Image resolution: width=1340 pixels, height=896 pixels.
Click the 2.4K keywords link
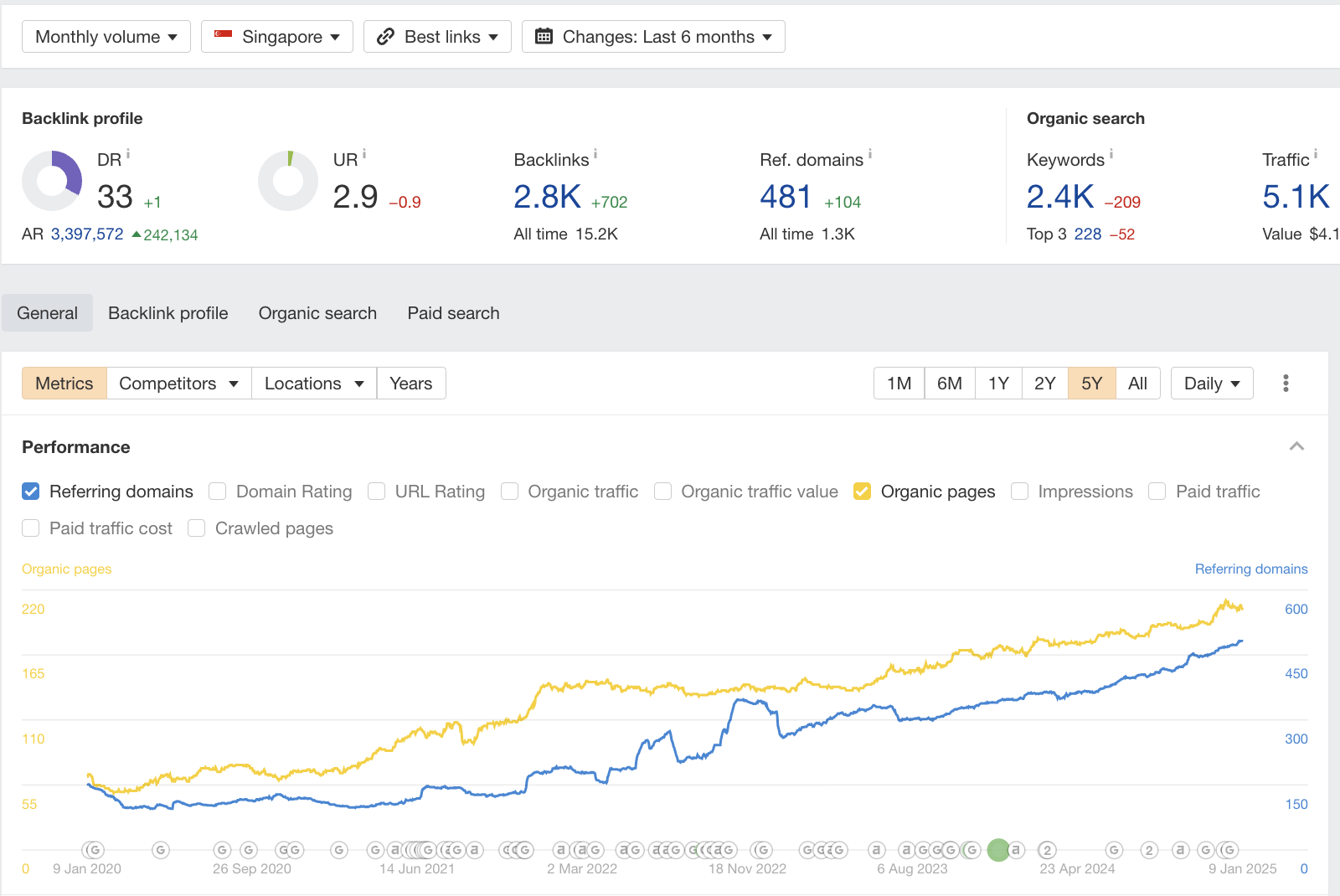[1060, 198]
